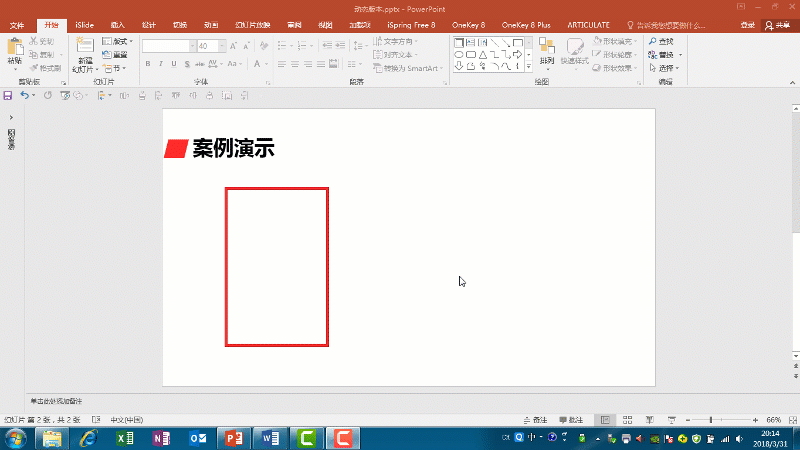Click the notes placeholder below the slide

(x=56, y=401)
